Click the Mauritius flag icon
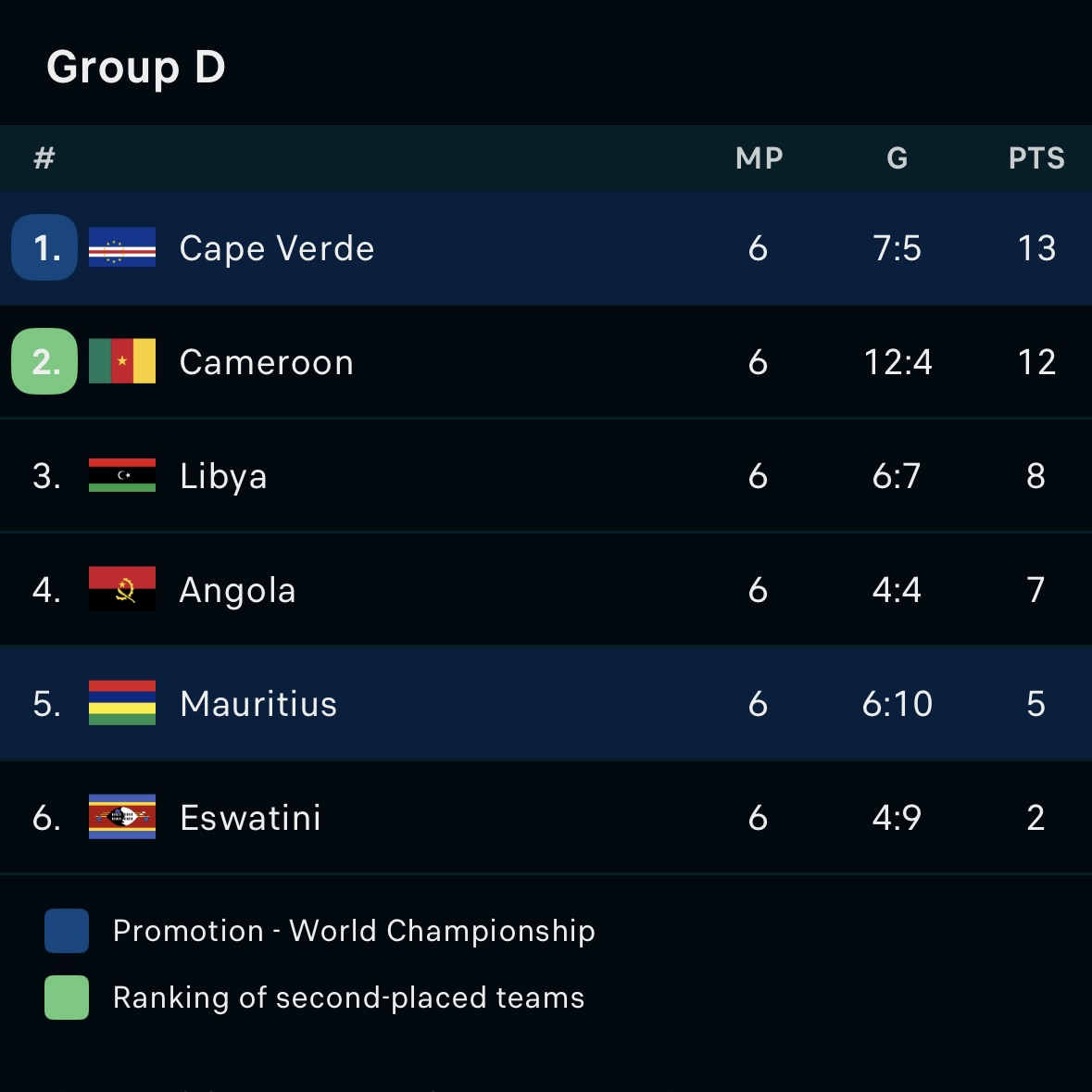This screenshot has width=1092, height=1092. point(122,703)
